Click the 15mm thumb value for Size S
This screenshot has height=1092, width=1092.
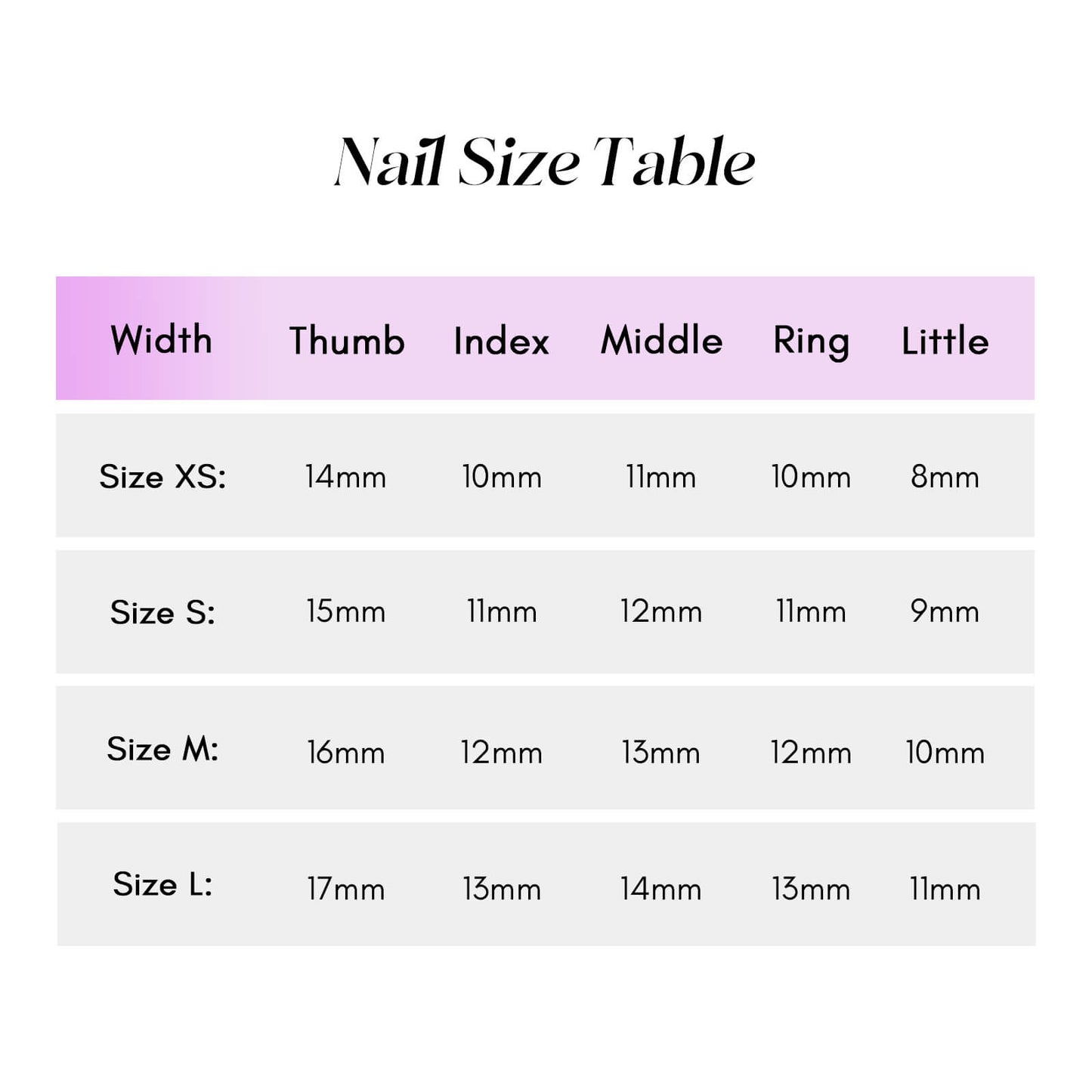coord(345,611)
